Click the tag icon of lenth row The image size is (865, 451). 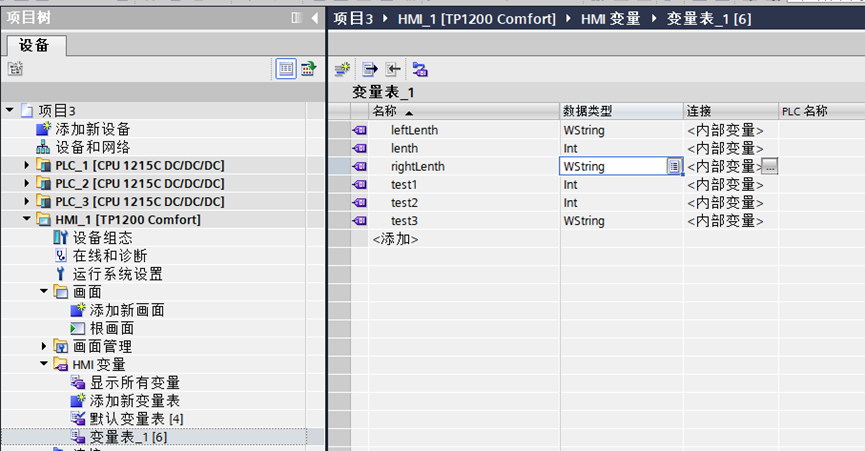click(360, 148)
